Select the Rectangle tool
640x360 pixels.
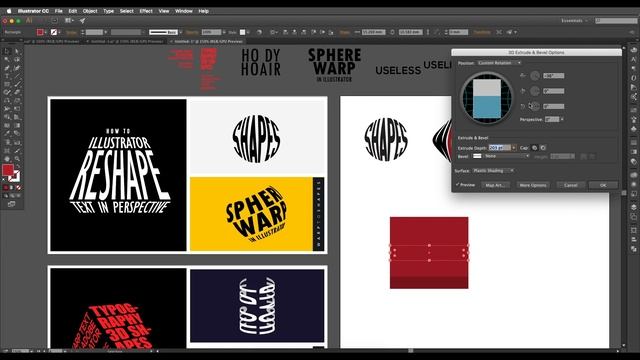(x=7, y=84)
